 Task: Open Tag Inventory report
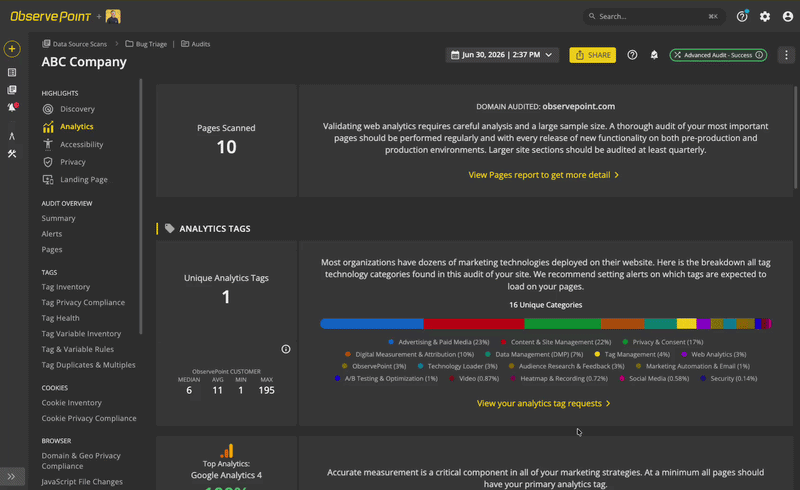[65, 287]
